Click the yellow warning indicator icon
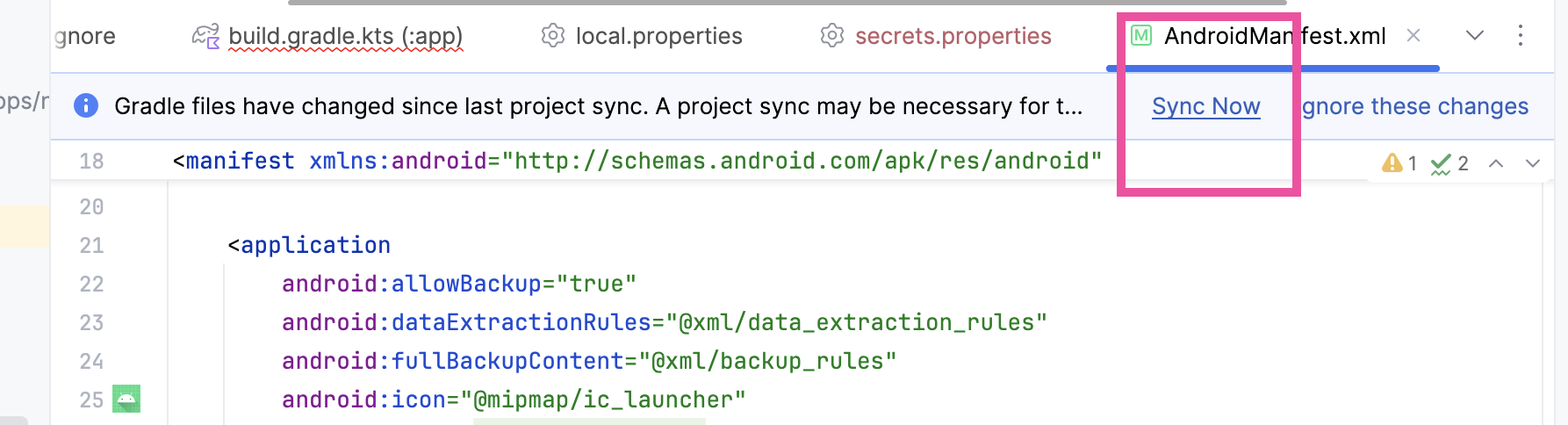Screen dimensions: 1568x425 pyautogui.click(x=1392, y=163)
